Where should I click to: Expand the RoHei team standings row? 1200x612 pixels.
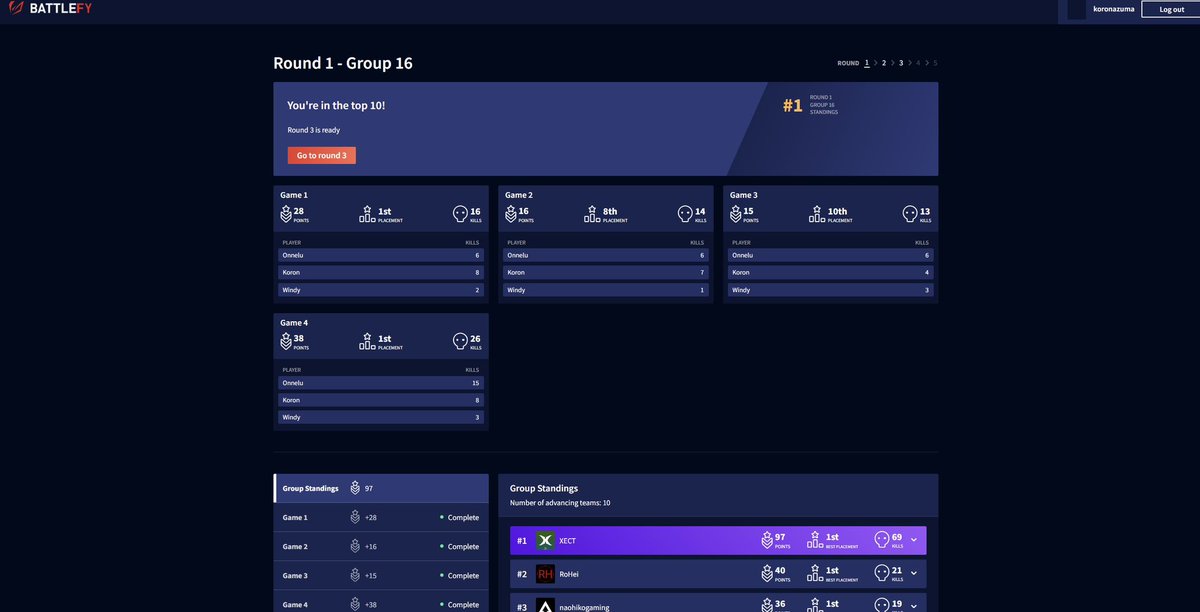914,574
